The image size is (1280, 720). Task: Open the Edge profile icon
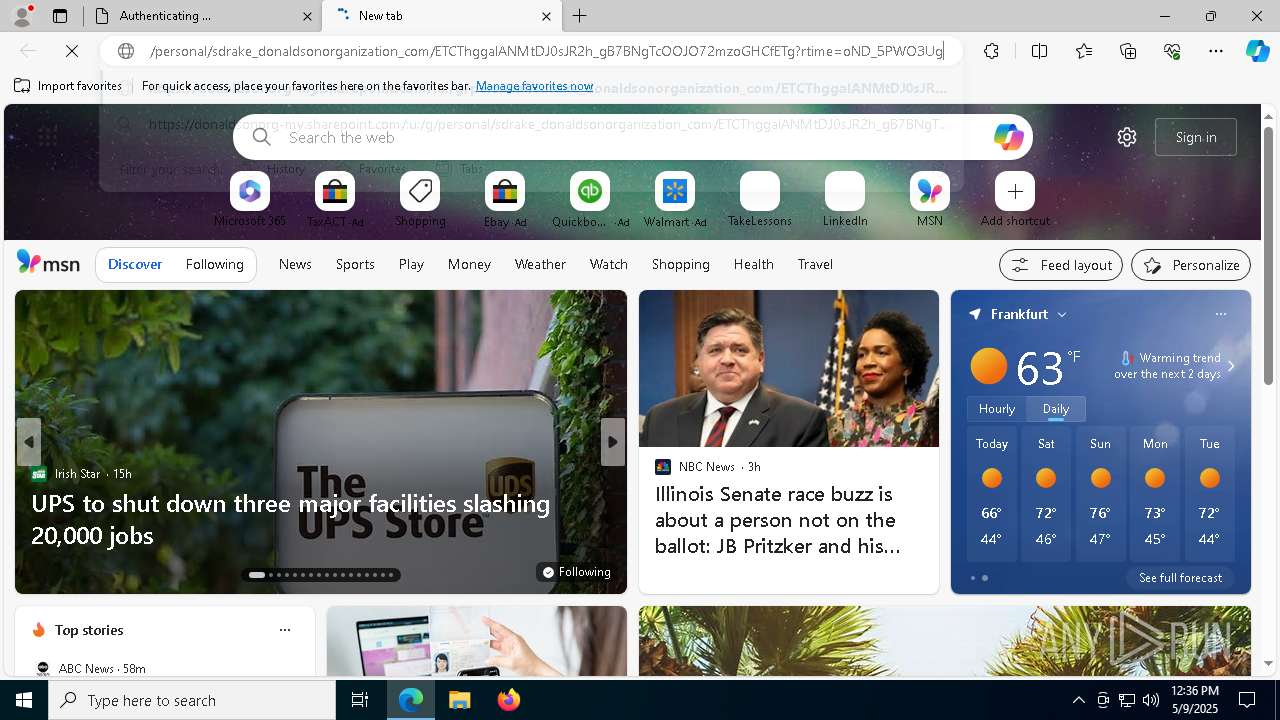(22, 16)
